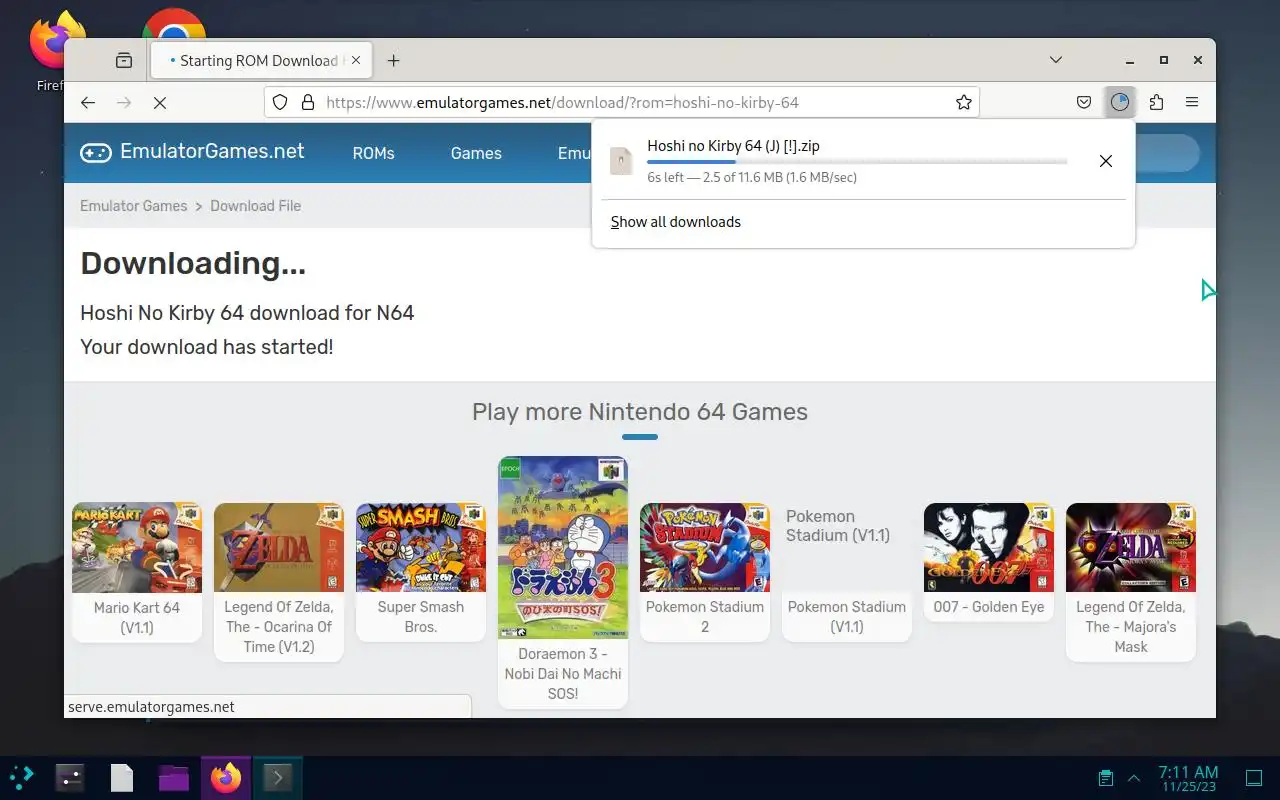This screenshot has width=1280, height=800.
Task: Click the clipboard system tray icon
Action: point(1105,778)
